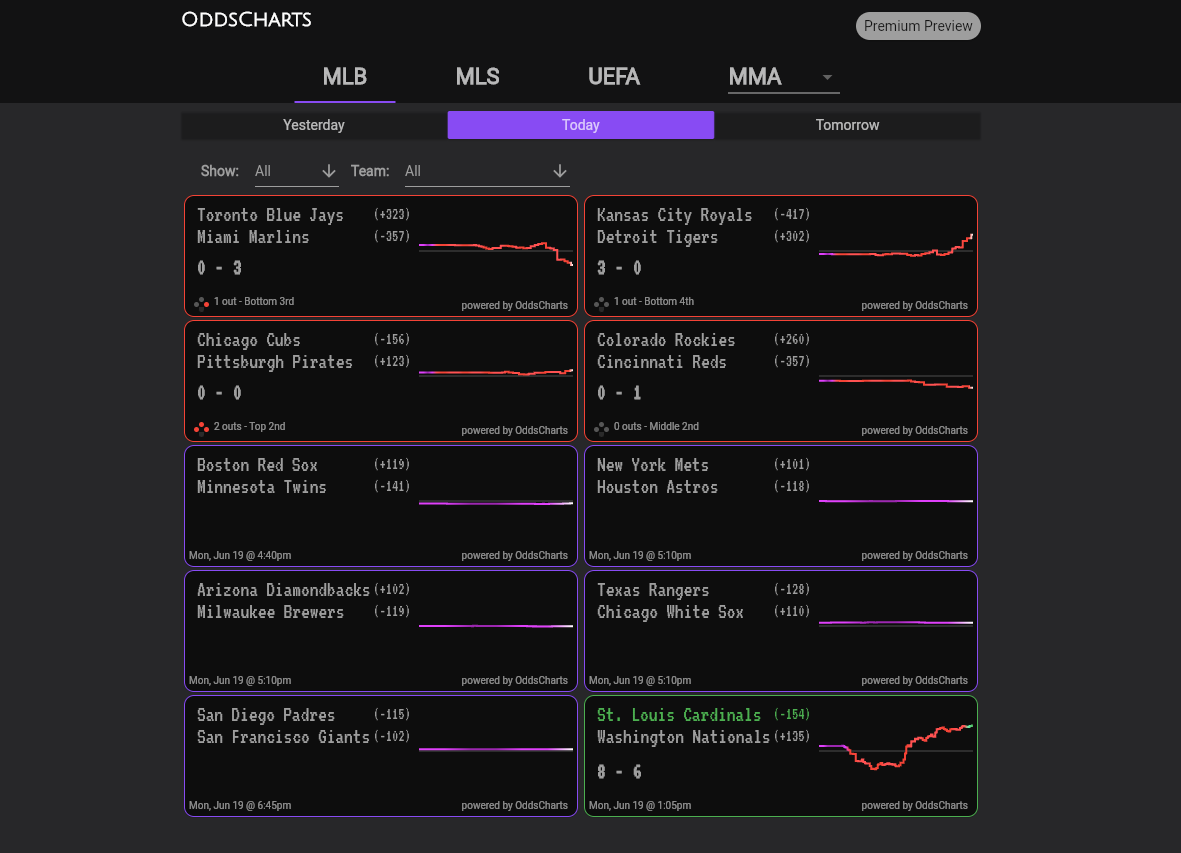
Task: Open the Team filter dropdown
Action: tap(487, 171)
